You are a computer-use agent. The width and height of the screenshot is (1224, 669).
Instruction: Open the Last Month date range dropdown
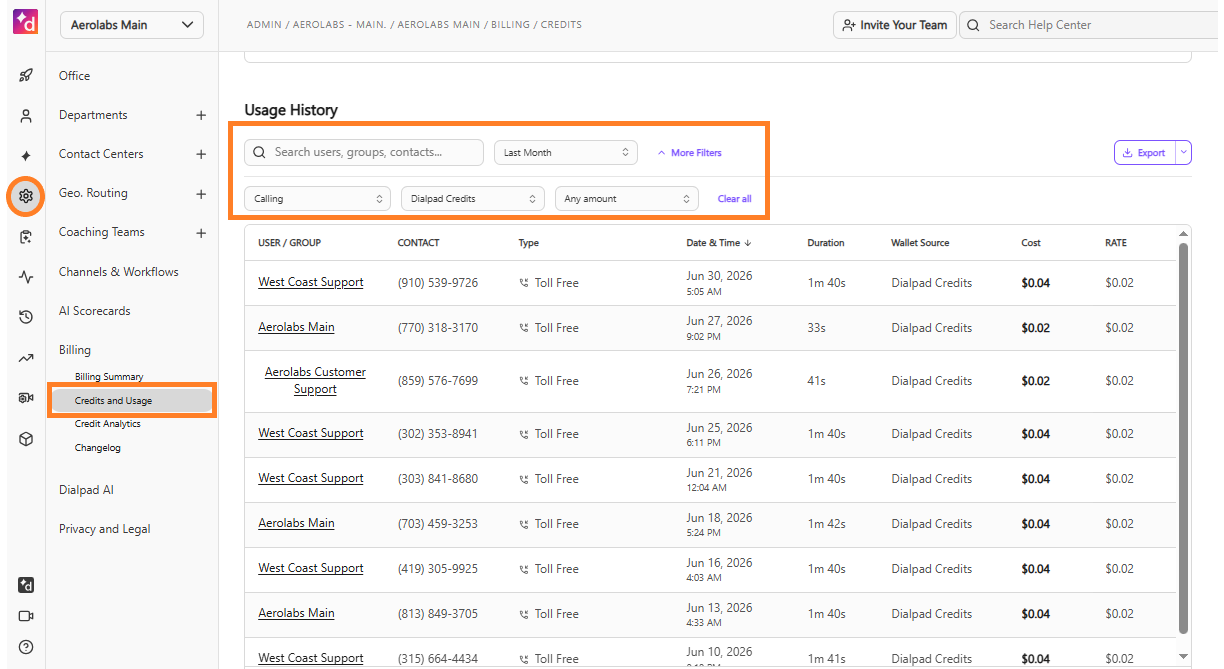566,152
